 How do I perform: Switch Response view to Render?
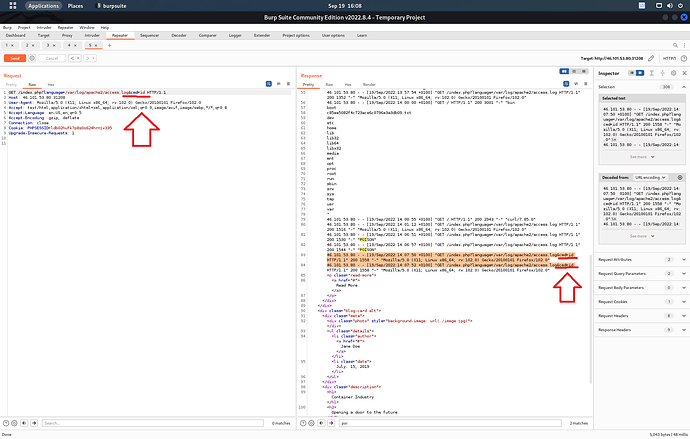(369, 84)
